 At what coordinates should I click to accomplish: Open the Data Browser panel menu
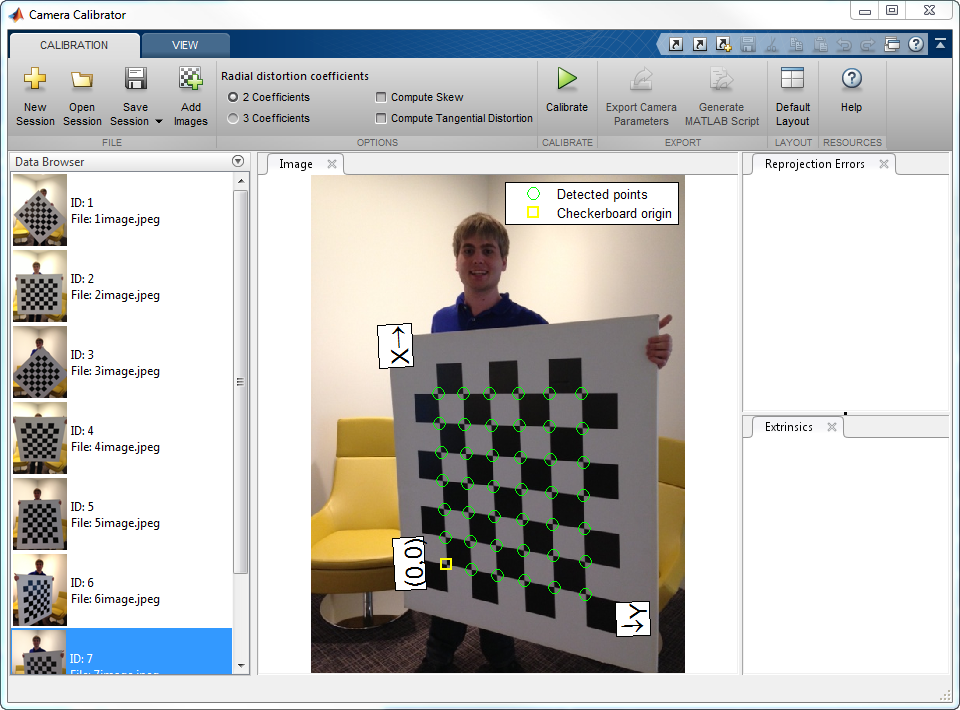click(x=238, y=161)
